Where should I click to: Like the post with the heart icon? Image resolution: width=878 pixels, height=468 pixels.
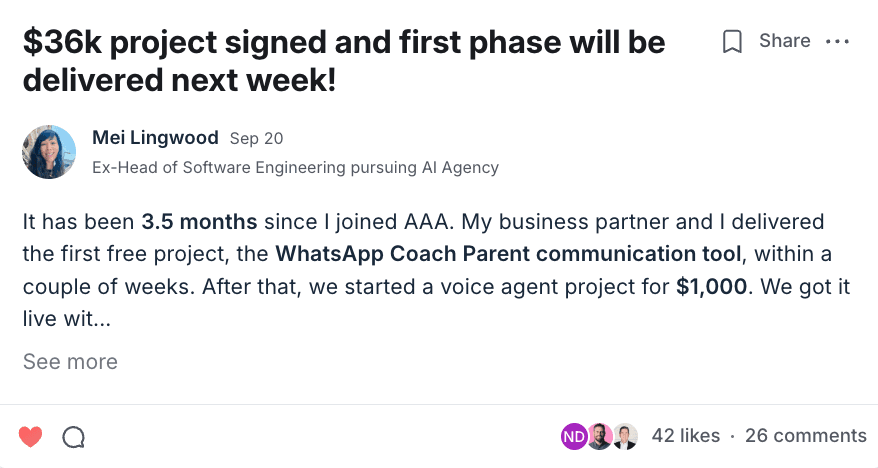pos(31,436)
